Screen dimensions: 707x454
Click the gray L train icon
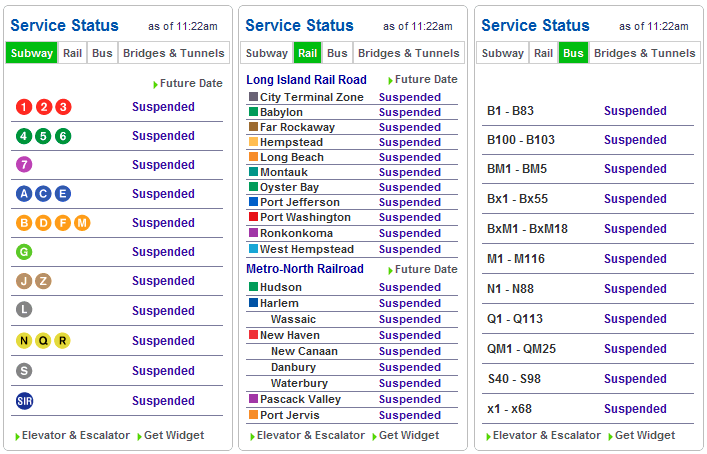click(x=25, y=310)
